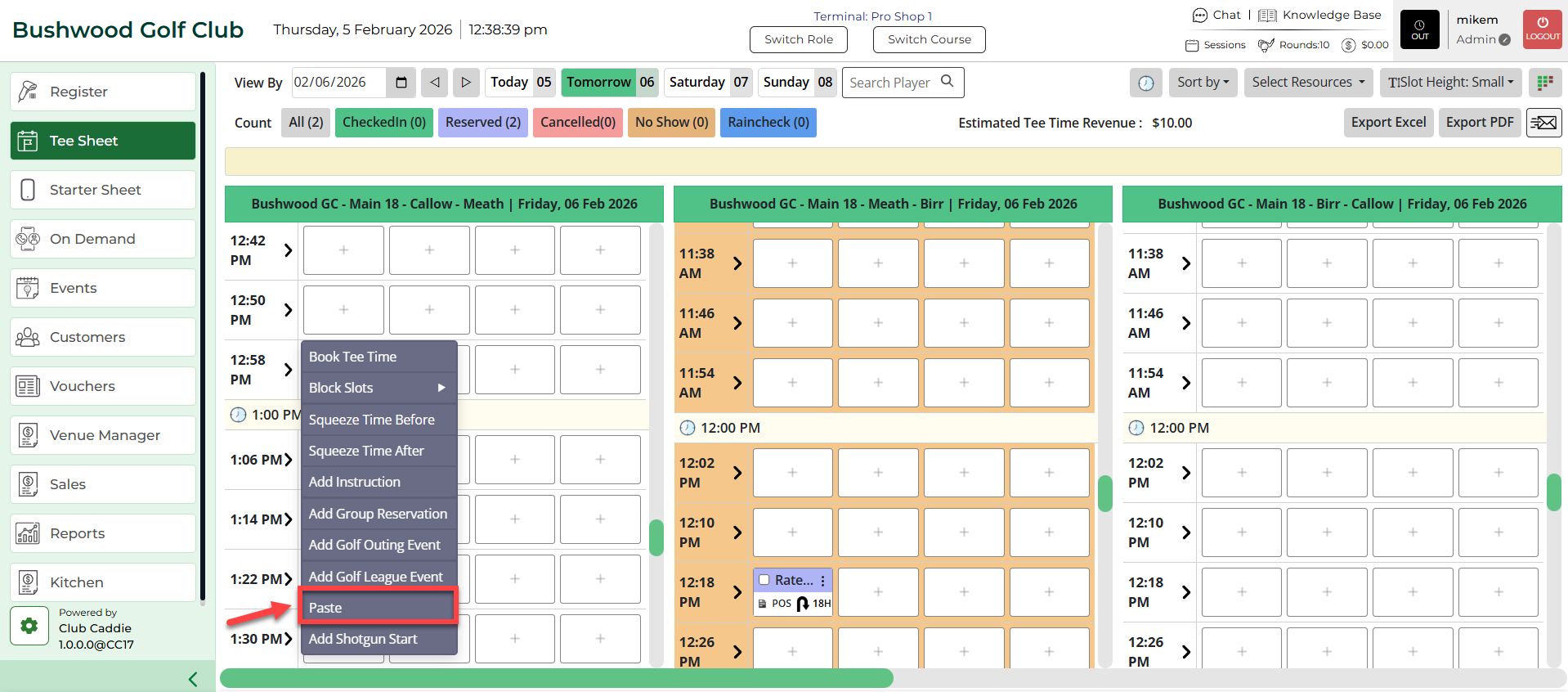The image size is (1568, 692).
Task: Click the clock icon beside Sort by
Action: 1146,83
